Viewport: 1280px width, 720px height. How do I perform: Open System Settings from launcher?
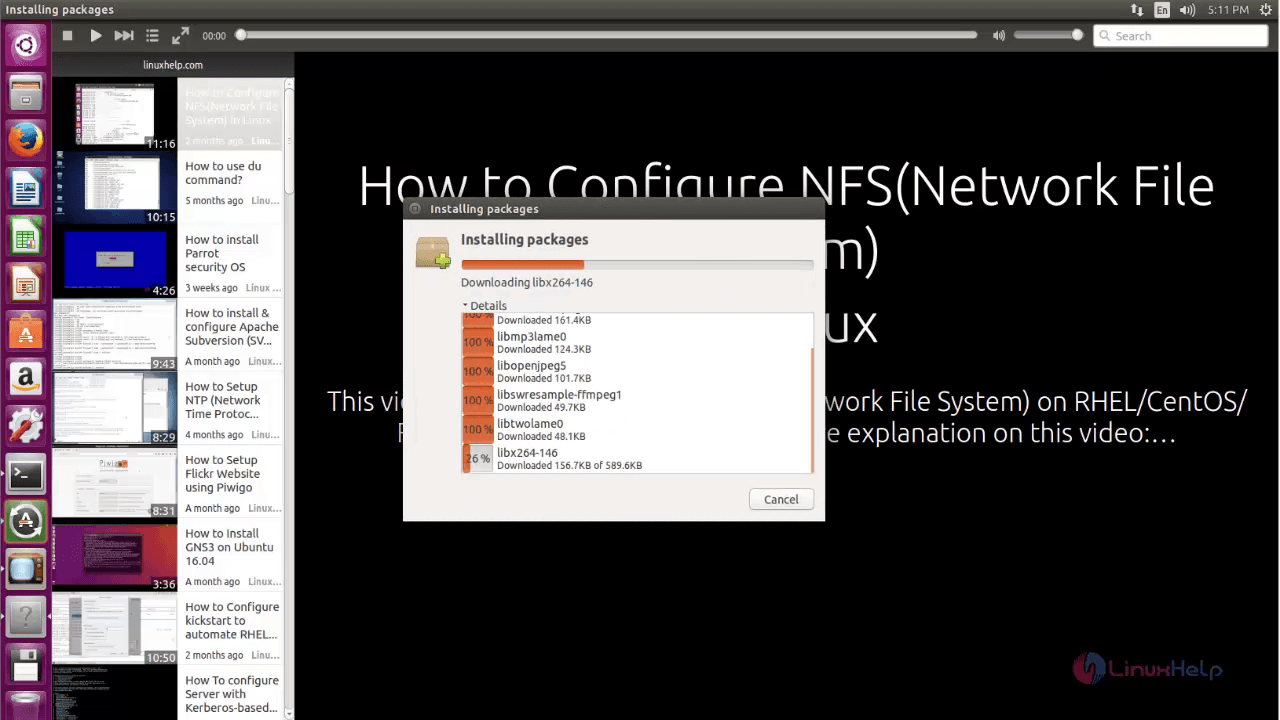tap(26, 427)
